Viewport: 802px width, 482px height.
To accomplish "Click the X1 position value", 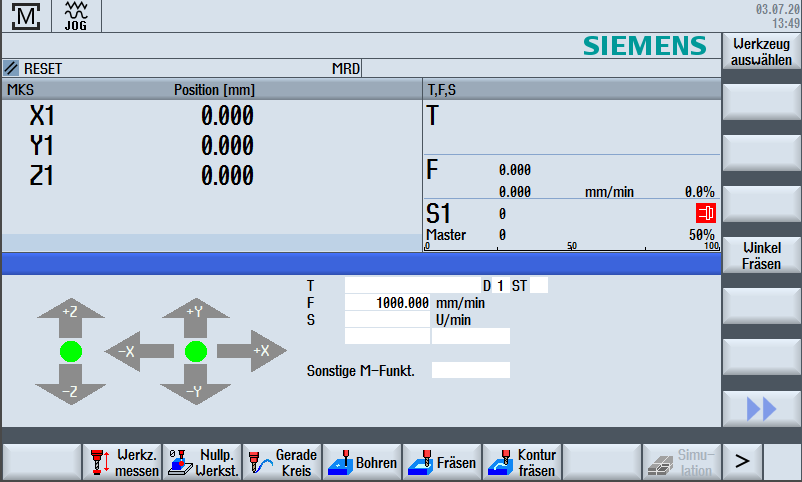I will pos(227,116).
